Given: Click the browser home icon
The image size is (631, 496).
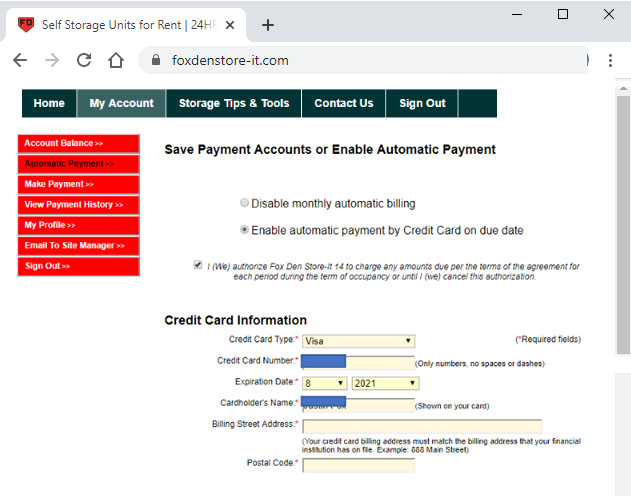Looking at the screenshot, I should [116, 60].
